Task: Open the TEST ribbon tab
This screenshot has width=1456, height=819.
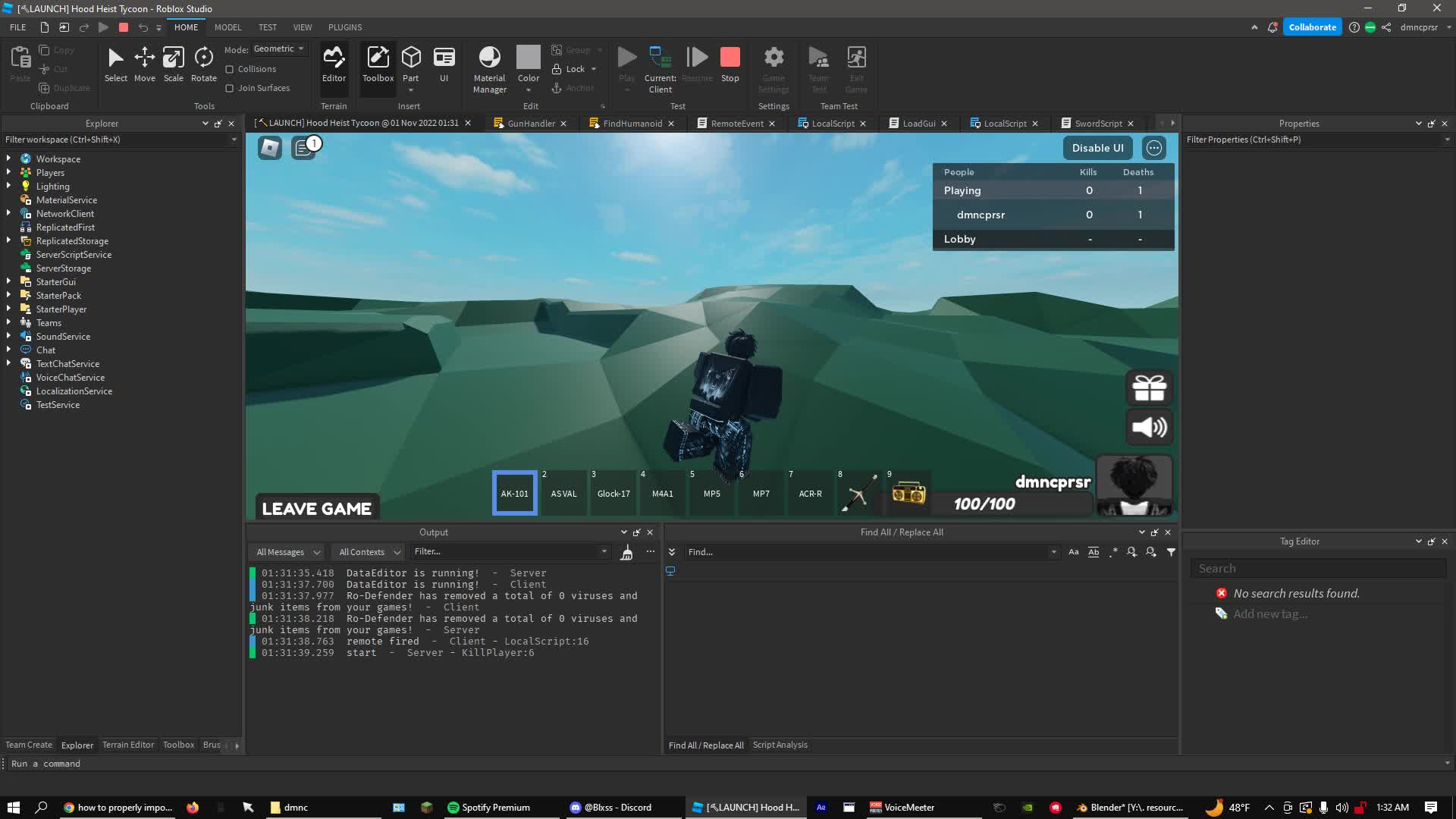Action: click(x=267, y=27)
